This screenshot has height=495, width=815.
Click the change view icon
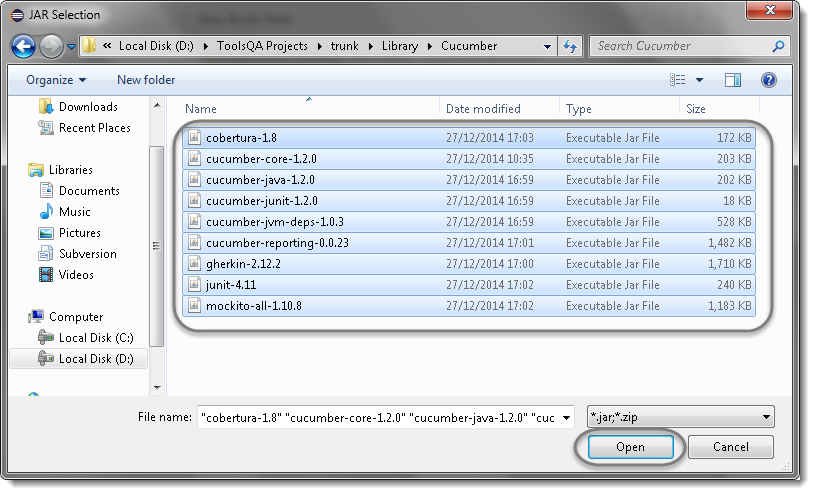click(x=679, y=80)
